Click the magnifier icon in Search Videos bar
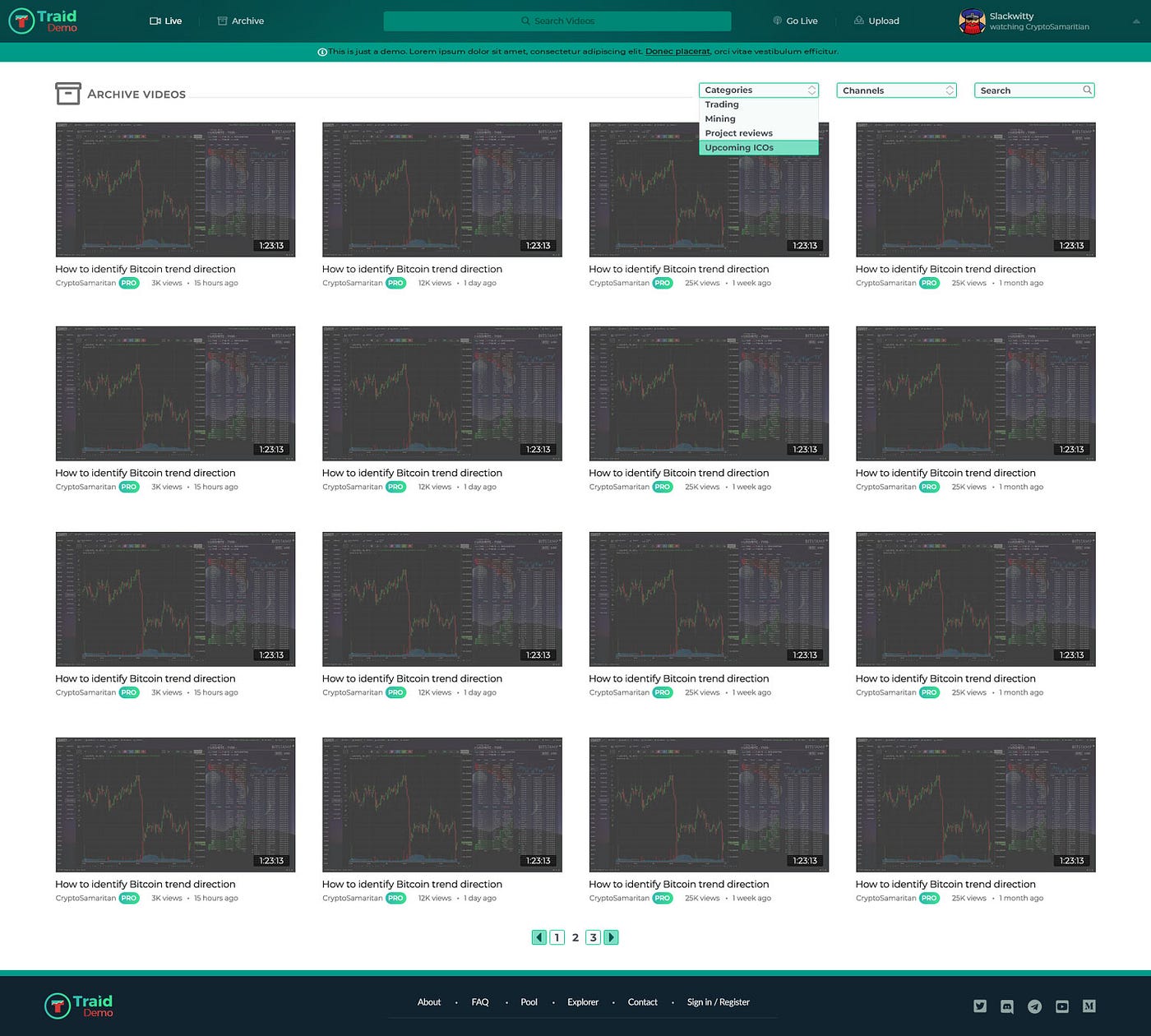1151x1036 pixels. pos(524,21)
